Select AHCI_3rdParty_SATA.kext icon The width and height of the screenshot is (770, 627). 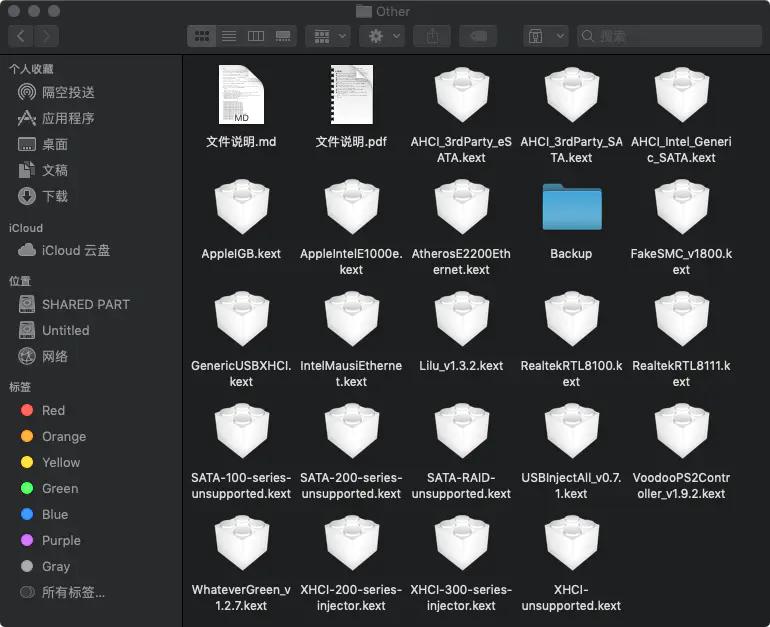click(572, 95)
